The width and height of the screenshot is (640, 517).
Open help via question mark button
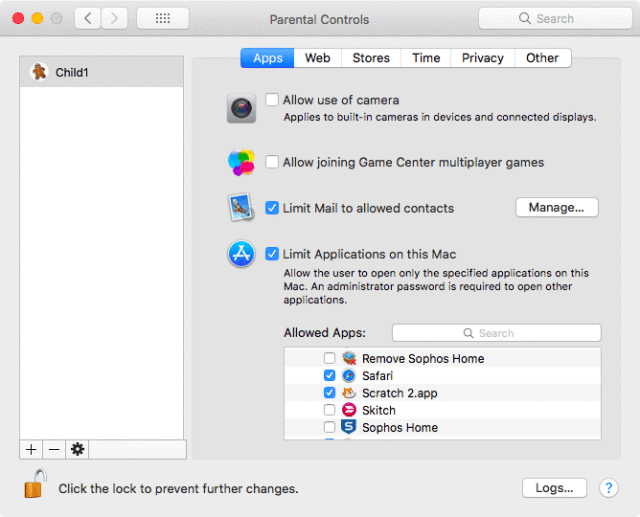coord(609,488)
